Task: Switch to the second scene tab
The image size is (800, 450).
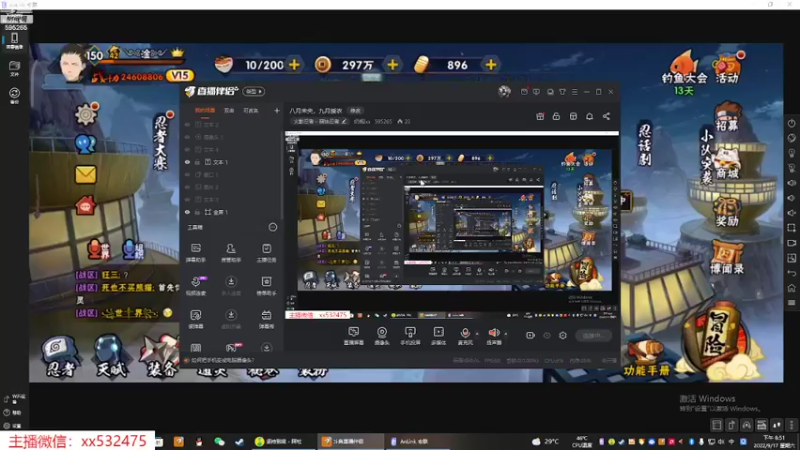Action: click(229, 110)
